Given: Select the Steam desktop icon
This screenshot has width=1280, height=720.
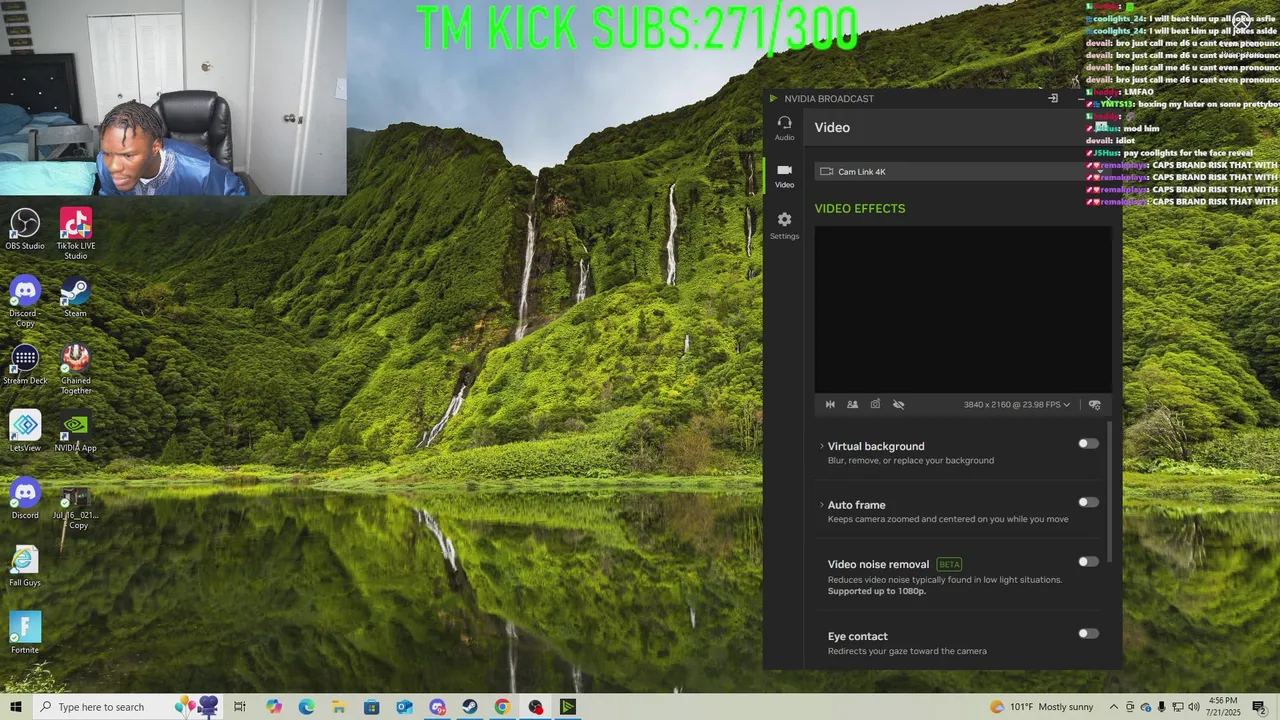Looking at the screenshot, I should pyautogui.click(x=75, y=297).
